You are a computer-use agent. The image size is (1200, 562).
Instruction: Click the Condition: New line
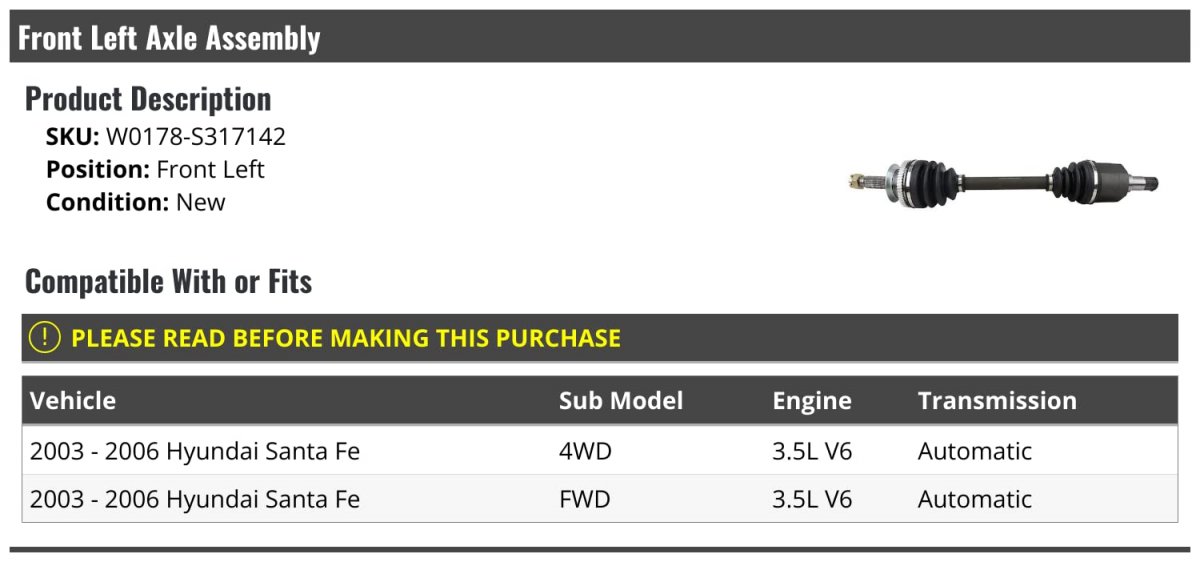[x=136, y=202]
